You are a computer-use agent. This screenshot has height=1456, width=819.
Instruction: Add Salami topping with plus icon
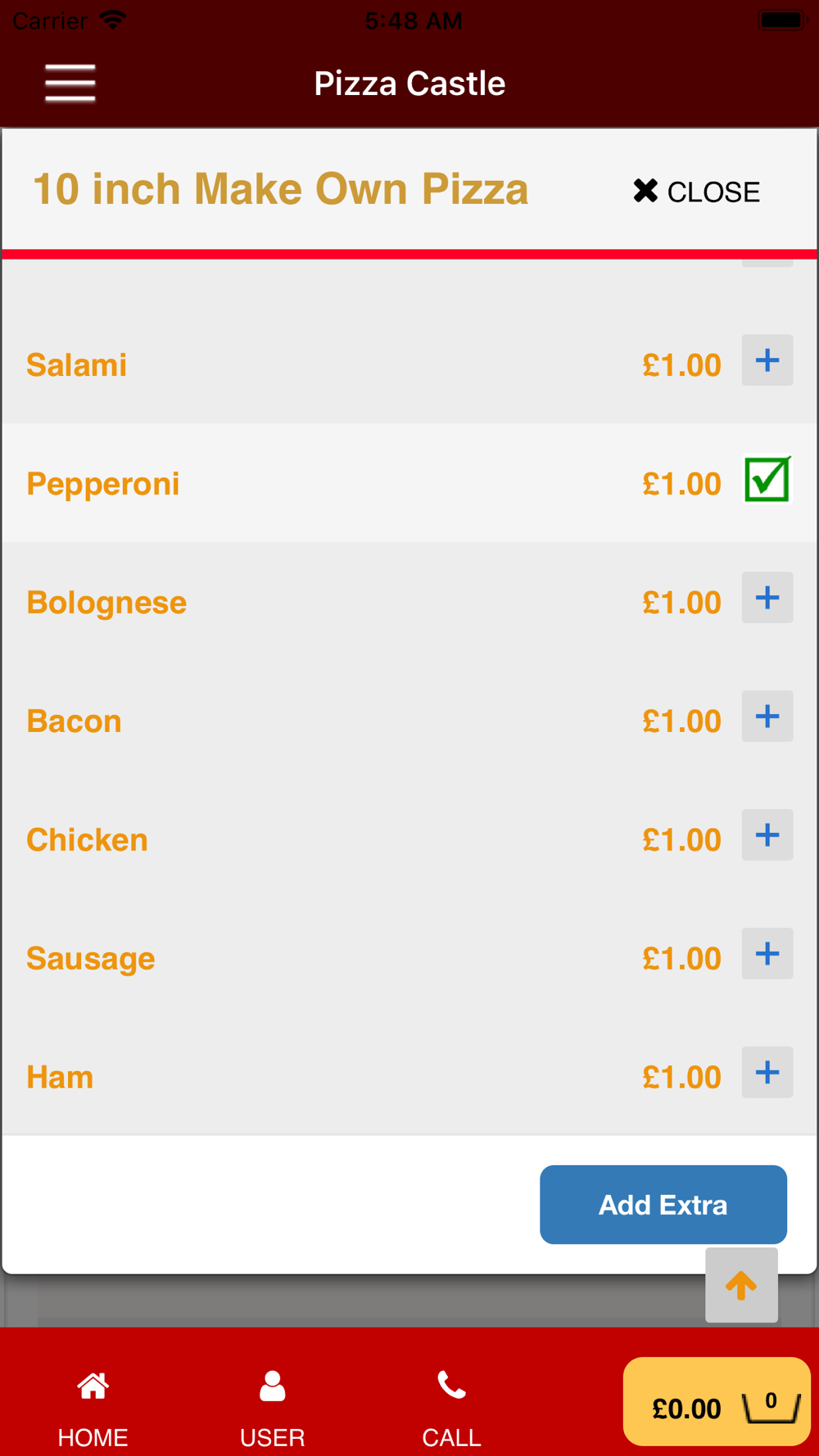pos(767,360)
